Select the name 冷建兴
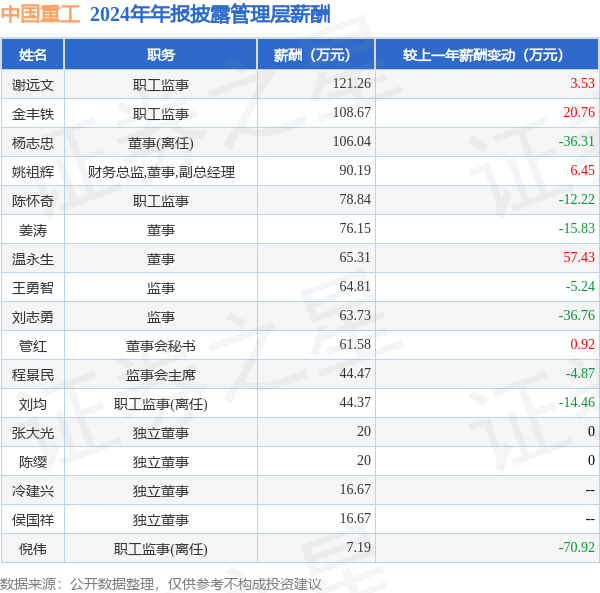Image resolution: width=600 pixels, height=593 pixels. click(x=33, y=491)
